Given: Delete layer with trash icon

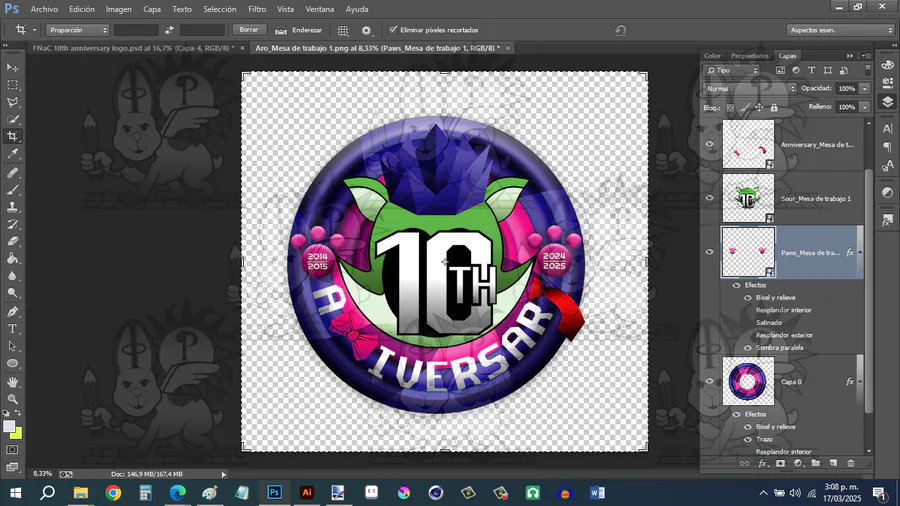Looking at the screenshot, I should 851,463.
